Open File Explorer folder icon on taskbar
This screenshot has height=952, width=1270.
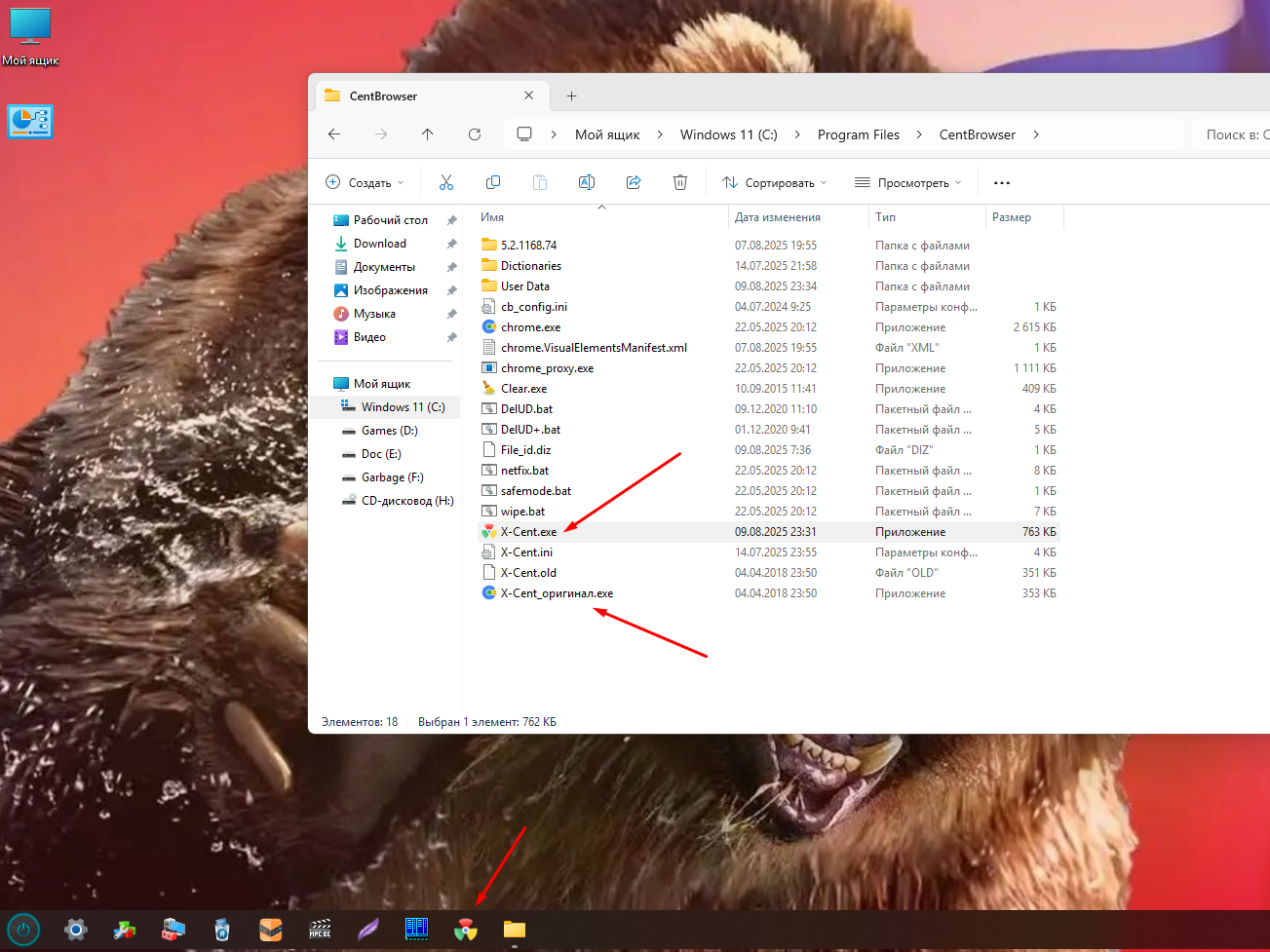(x=515, y=930)
